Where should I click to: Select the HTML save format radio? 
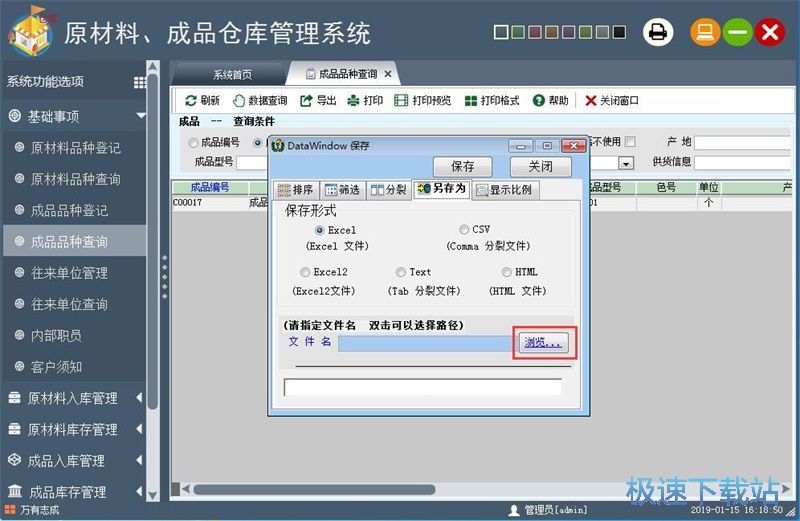(506, 271)
